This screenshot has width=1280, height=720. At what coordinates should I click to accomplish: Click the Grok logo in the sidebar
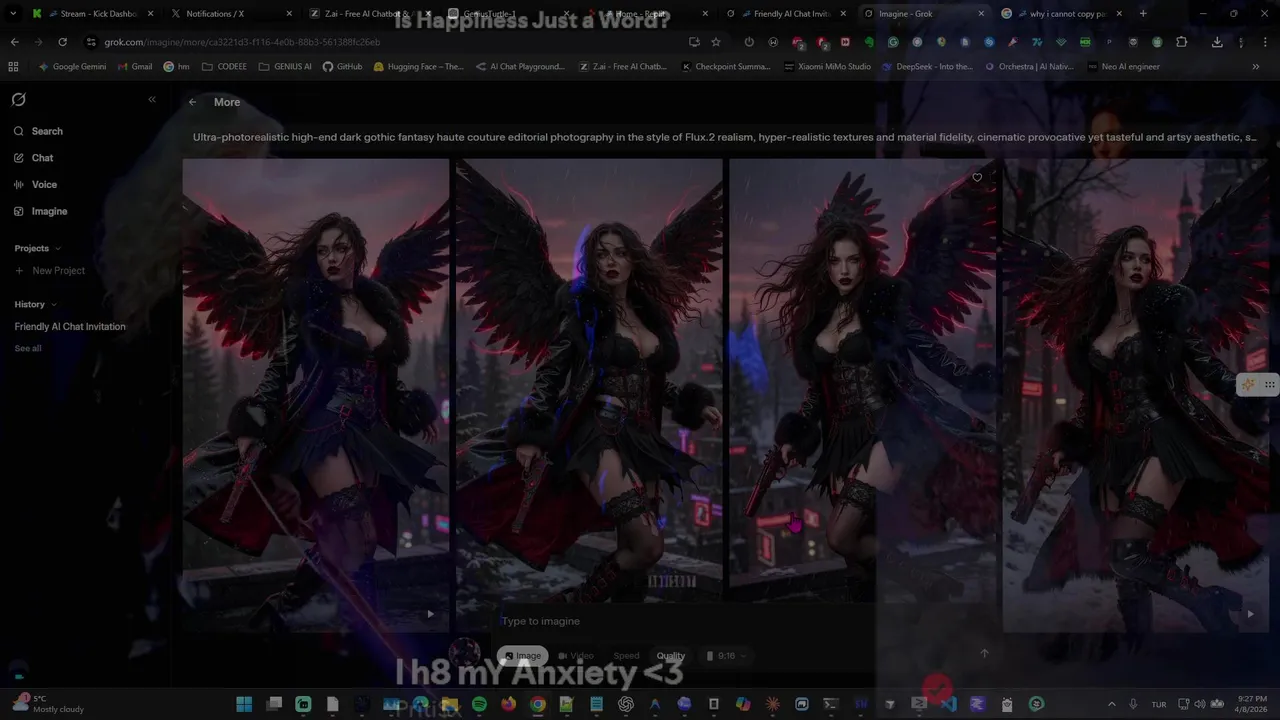tap(18, 100)
